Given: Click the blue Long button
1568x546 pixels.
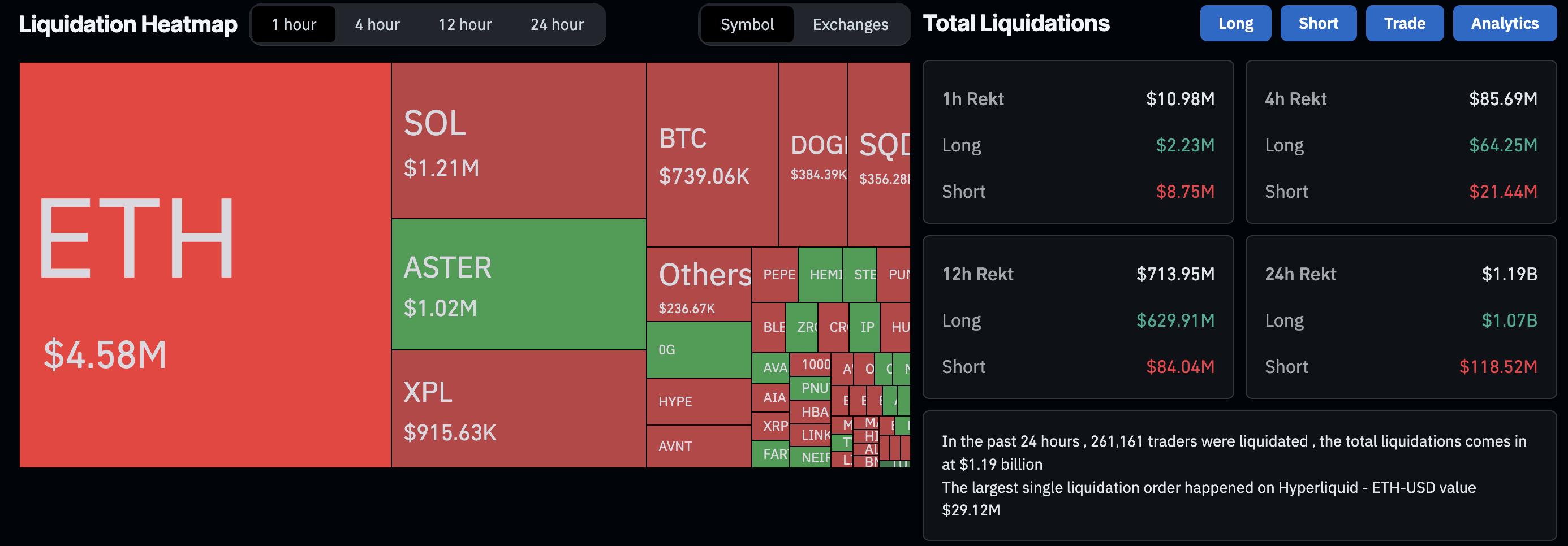Looking at the screenshot, I should [1235, 23].
